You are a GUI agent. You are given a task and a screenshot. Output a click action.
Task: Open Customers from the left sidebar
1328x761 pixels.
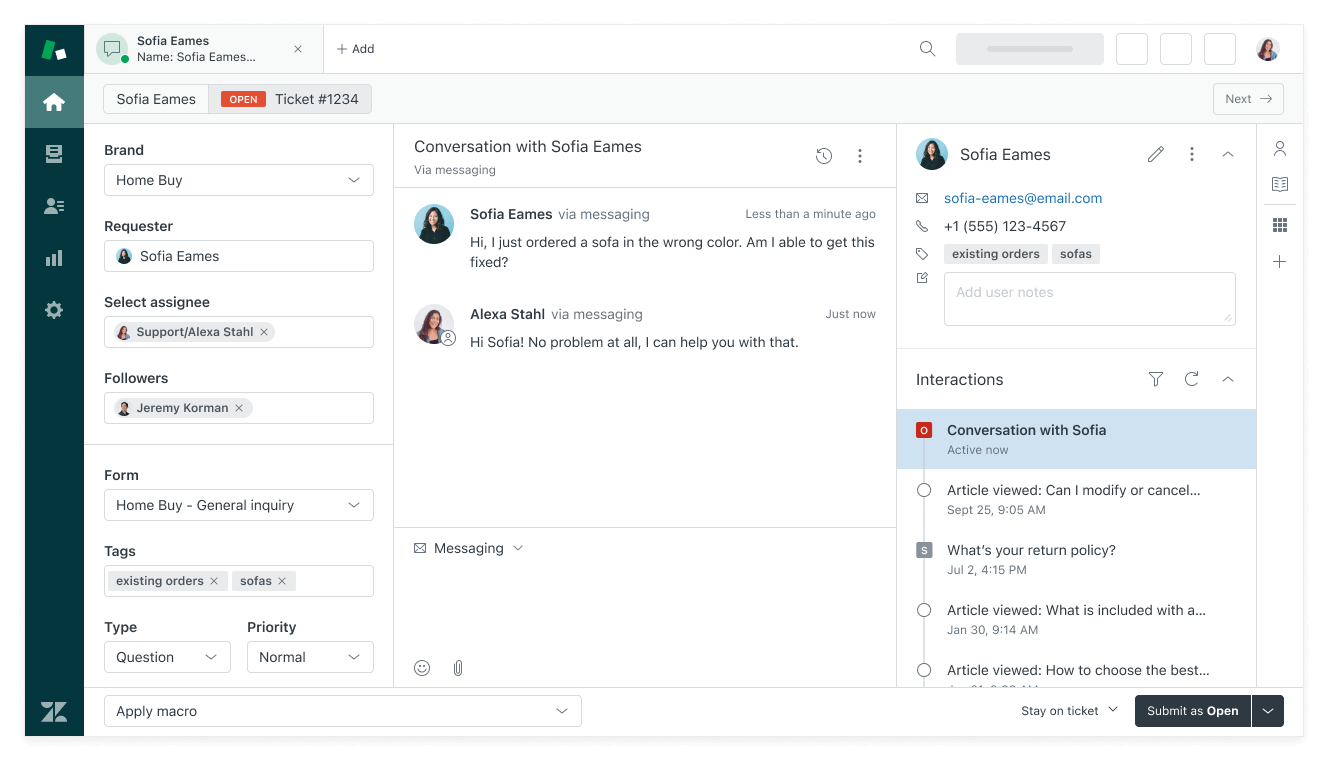54,206
